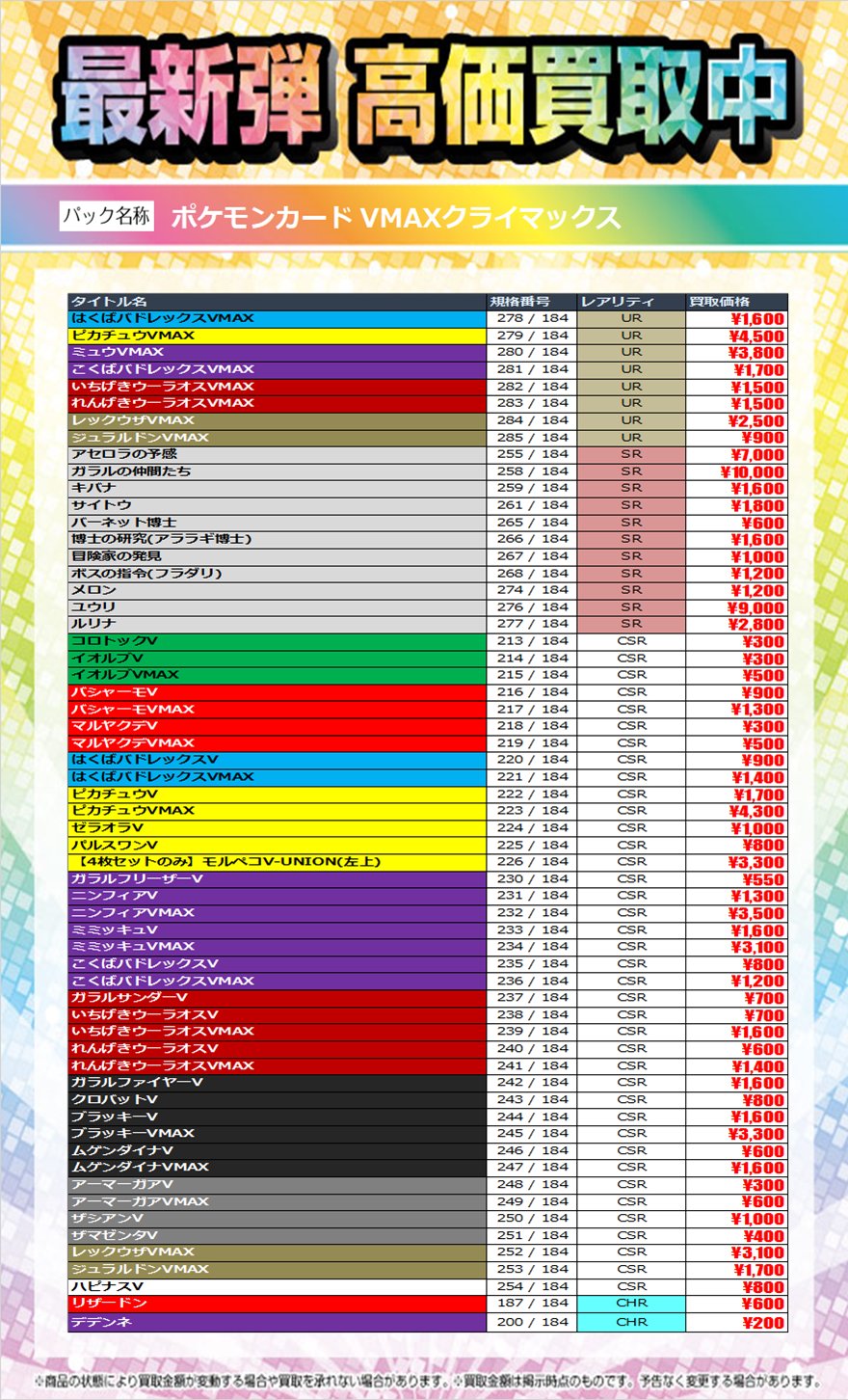Screen dimensions: 848x1400
Task: Select ボスの指令(フラダリ) title
Action: pyautogui.click(x=278, y=573)
